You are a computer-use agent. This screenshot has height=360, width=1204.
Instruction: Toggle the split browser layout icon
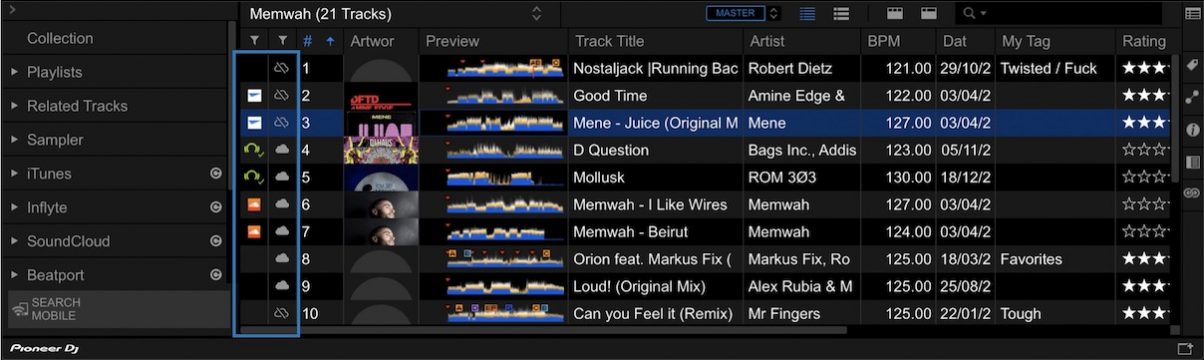(x=895, y=14)
